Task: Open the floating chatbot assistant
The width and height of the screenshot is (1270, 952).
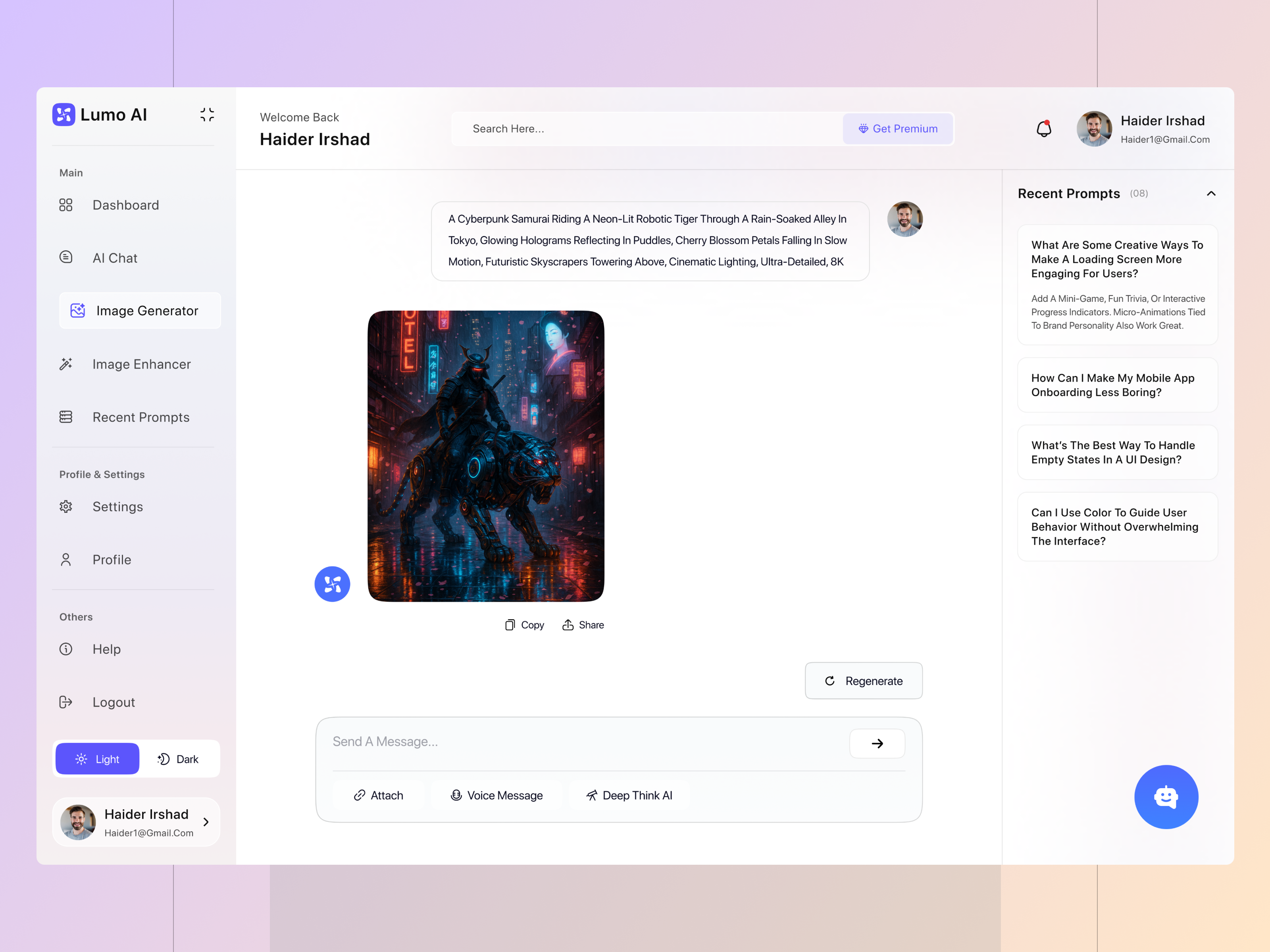Action: pyautogui.click(x=1167, y=797)
